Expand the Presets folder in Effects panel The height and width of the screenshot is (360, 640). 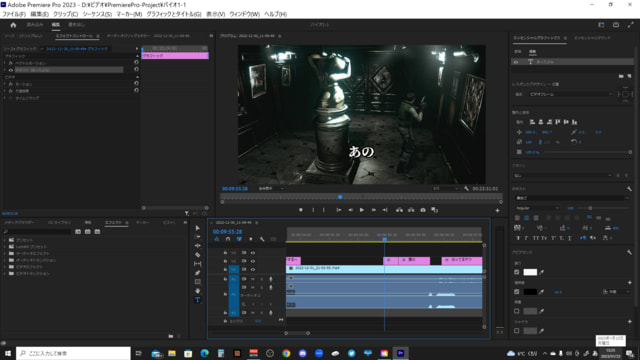[x=5, y=240]
